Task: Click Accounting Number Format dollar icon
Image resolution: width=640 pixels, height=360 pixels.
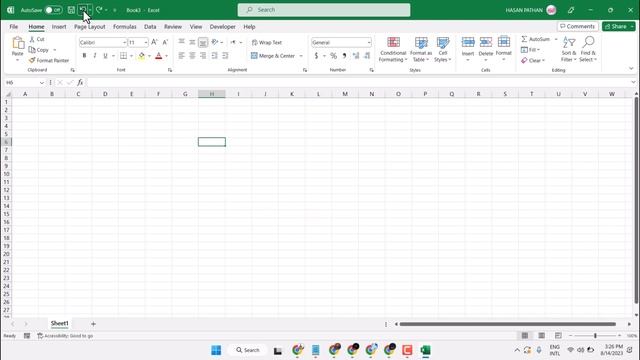Action: point(316,56)
